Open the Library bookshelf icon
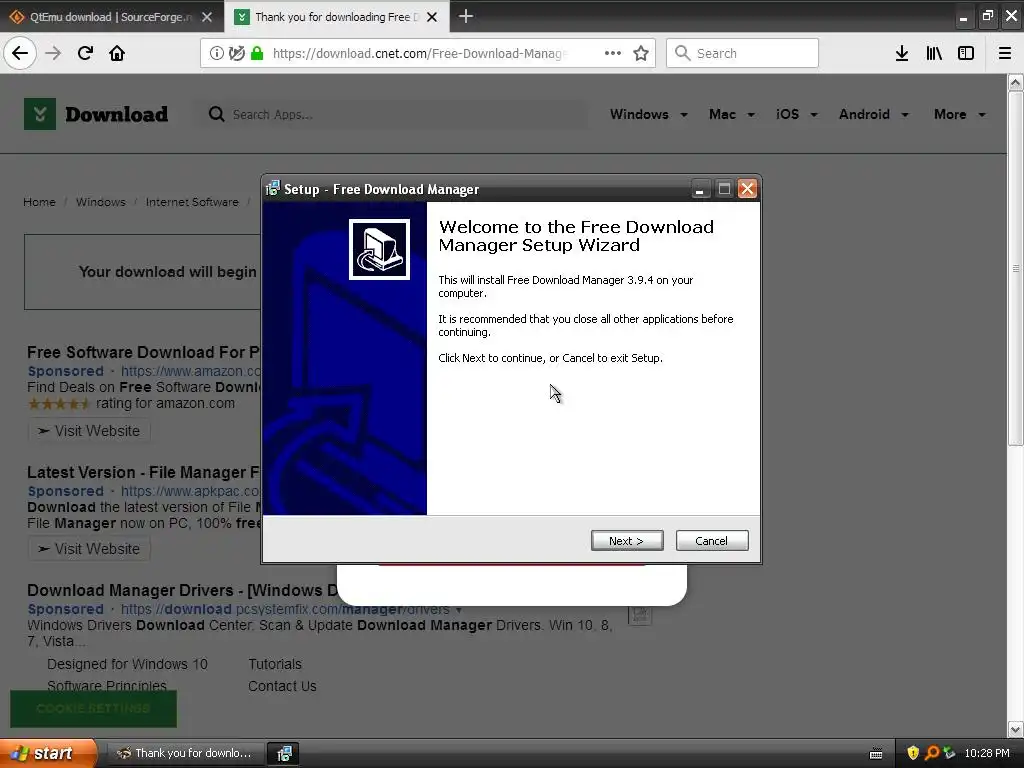This screenshot has height=768, width=1024. (x=934, y=53)
